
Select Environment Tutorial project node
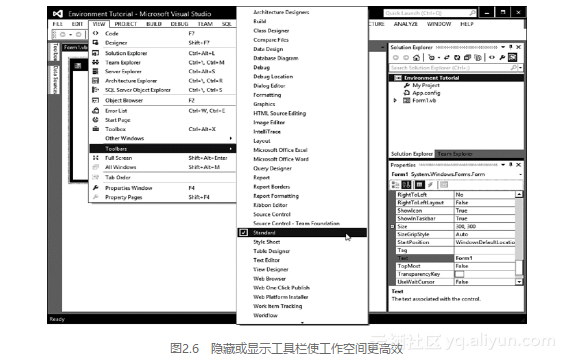456,78
